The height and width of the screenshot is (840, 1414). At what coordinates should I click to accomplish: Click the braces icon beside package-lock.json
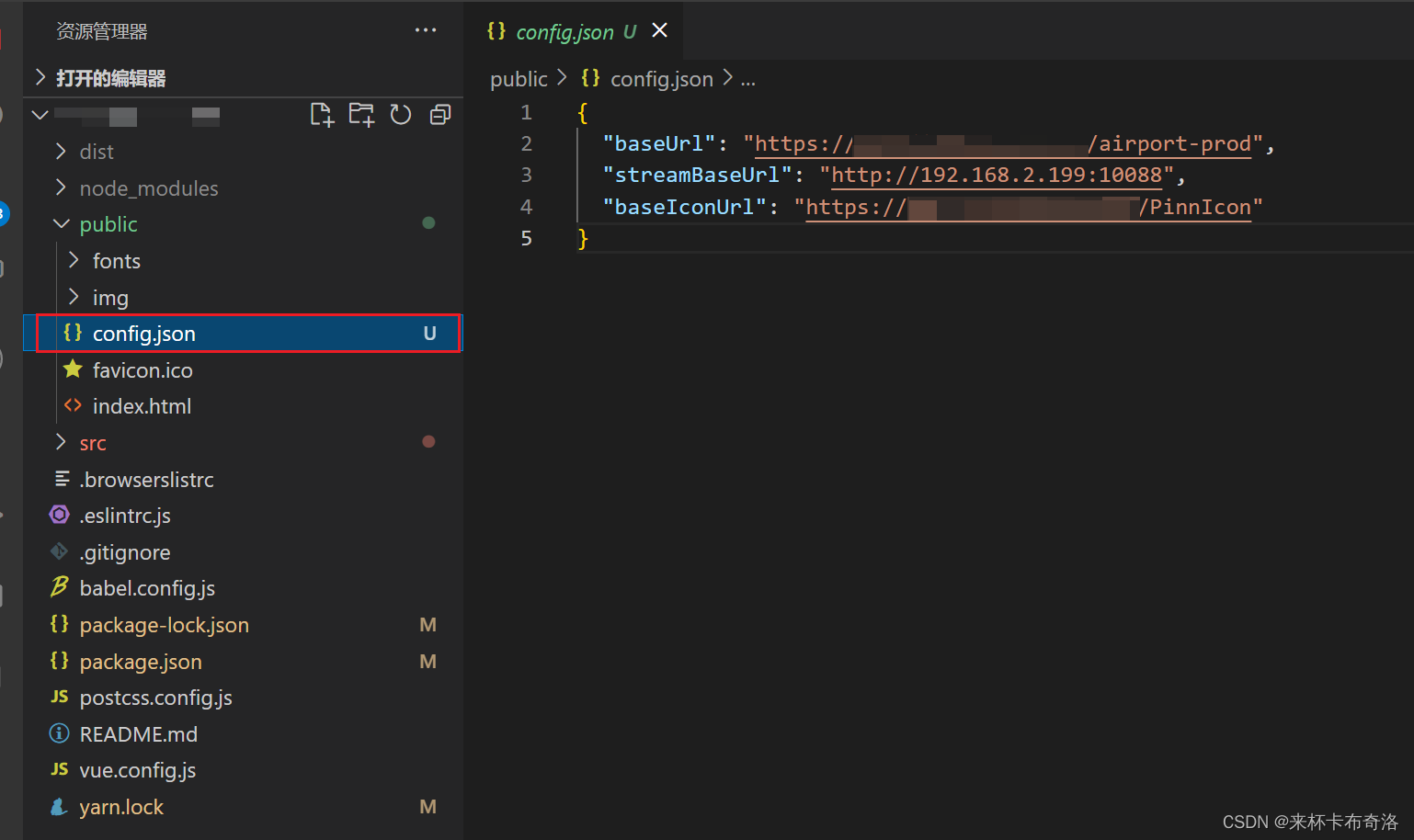(60, 623)
